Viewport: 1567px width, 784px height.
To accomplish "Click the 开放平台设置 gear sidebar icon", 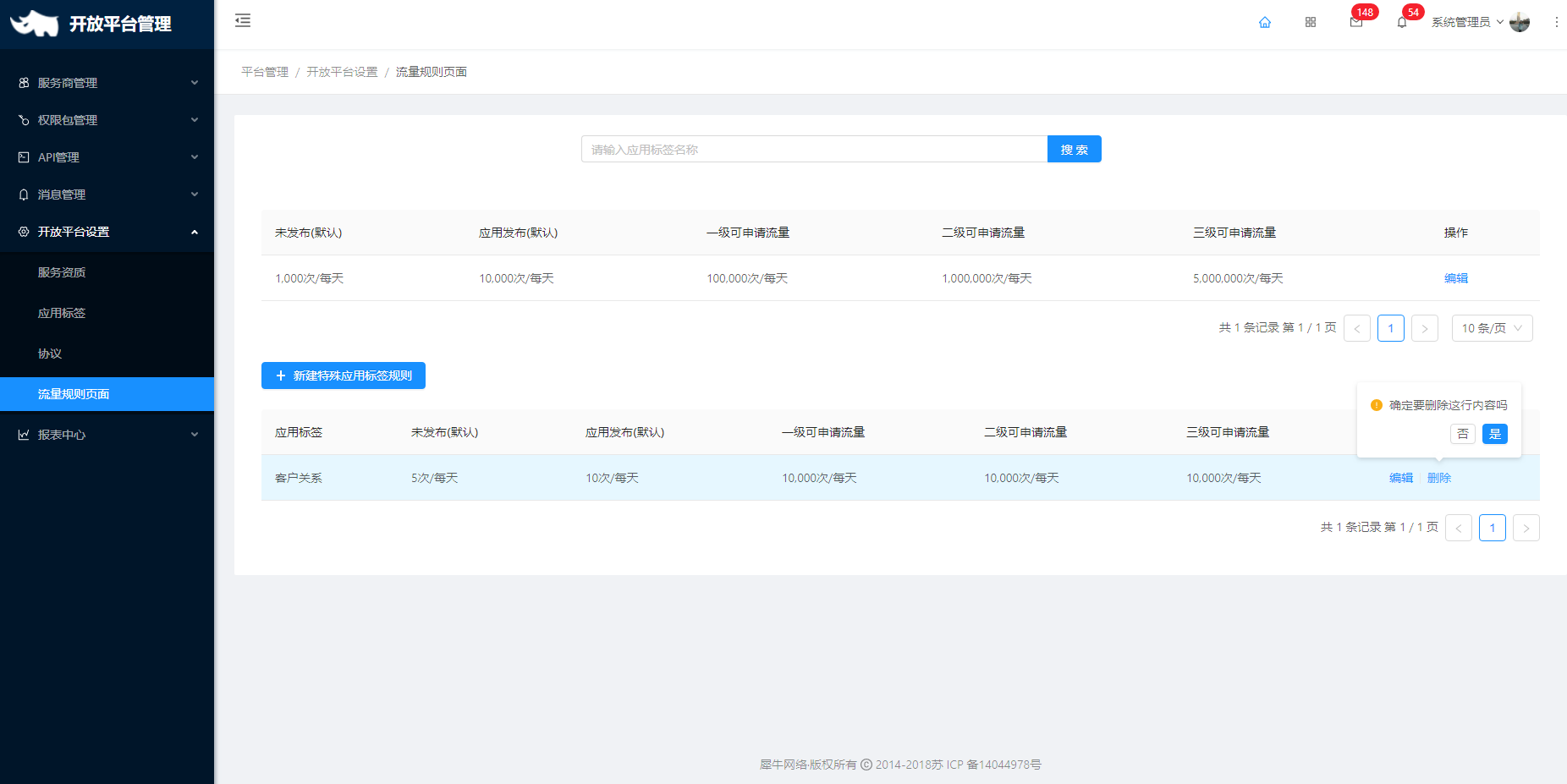I will [24, 232].
